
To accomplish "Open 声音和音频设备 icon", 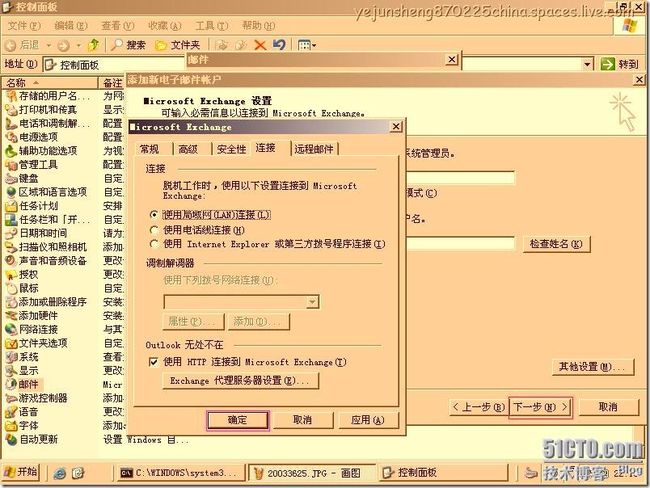I will [x=11, y=261].
